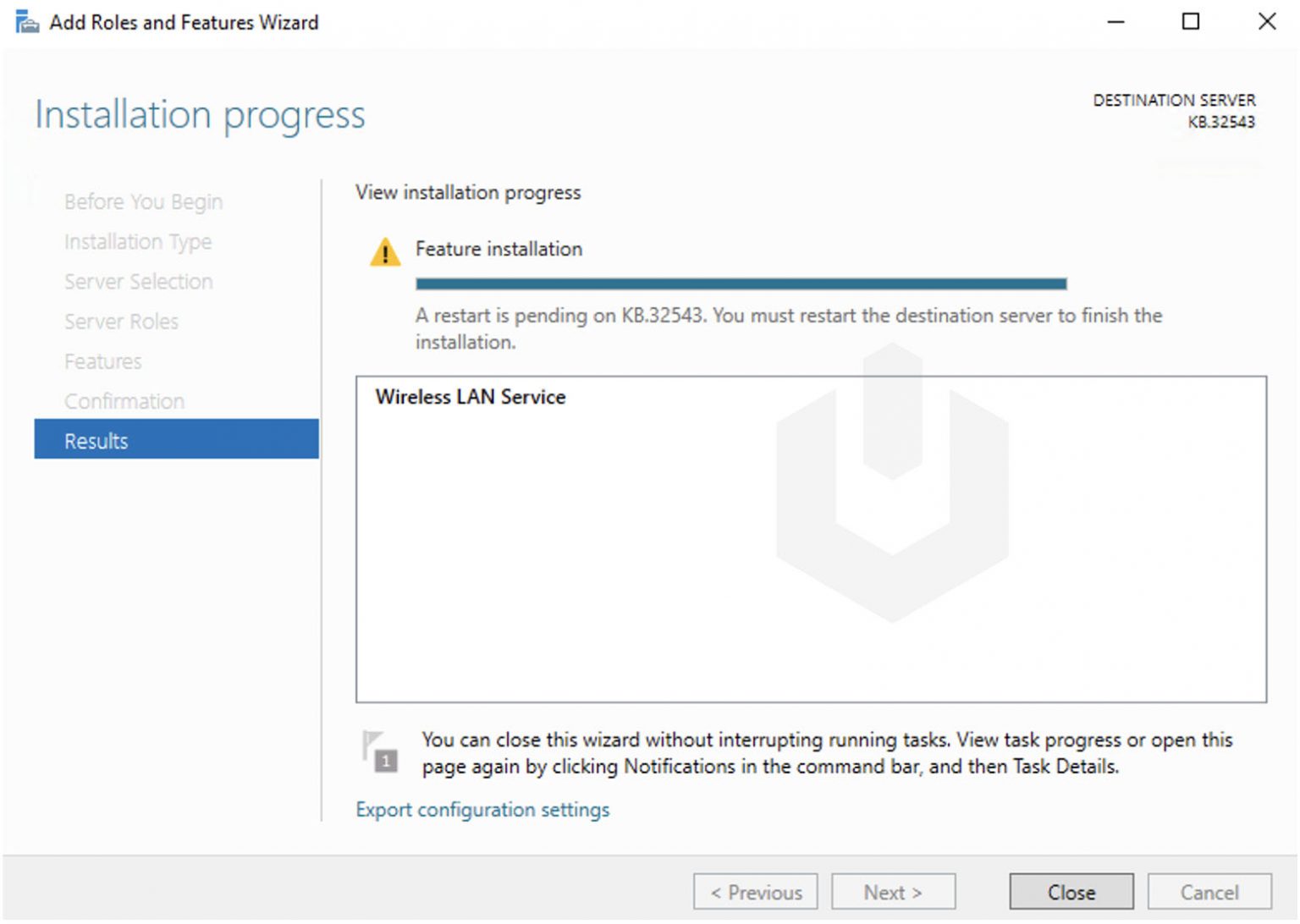Image resolution: width=1300 pixels, height=924 pixels.
Task: Open the Export configuration settings link
Action: (482, 810)
